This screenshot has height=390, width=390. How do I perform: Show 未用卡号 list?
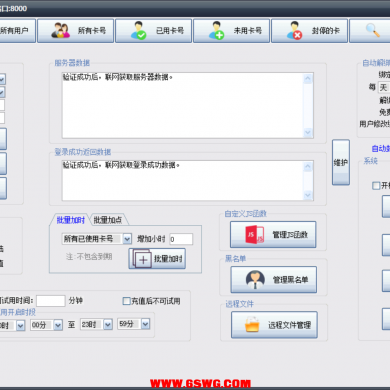point(232,31)
